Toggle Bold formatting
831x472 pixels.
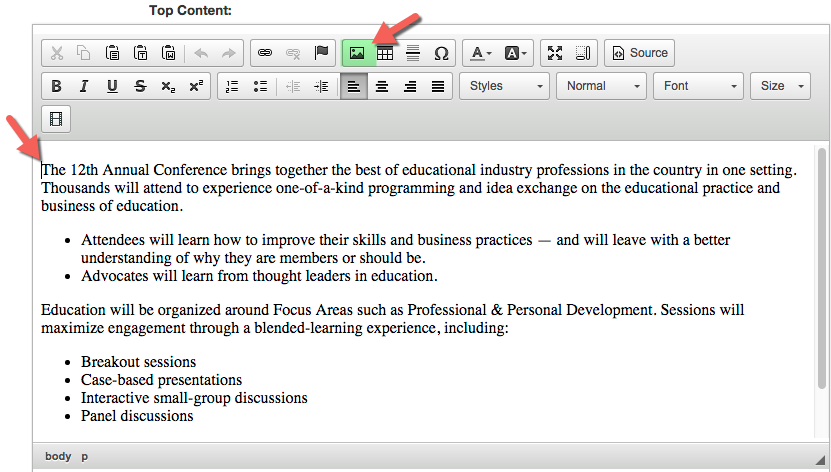pos(56,86)
